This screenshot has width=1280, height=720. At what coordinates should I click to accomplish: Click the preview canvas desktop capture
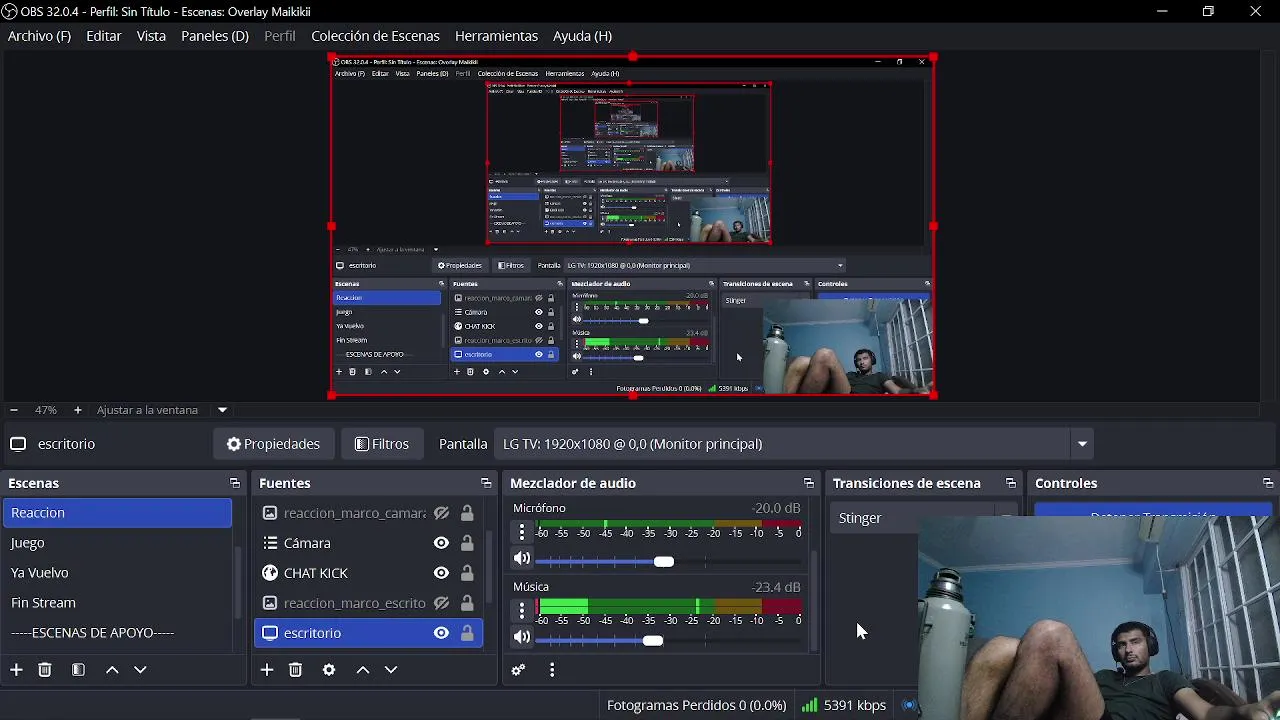click(633, 227)
